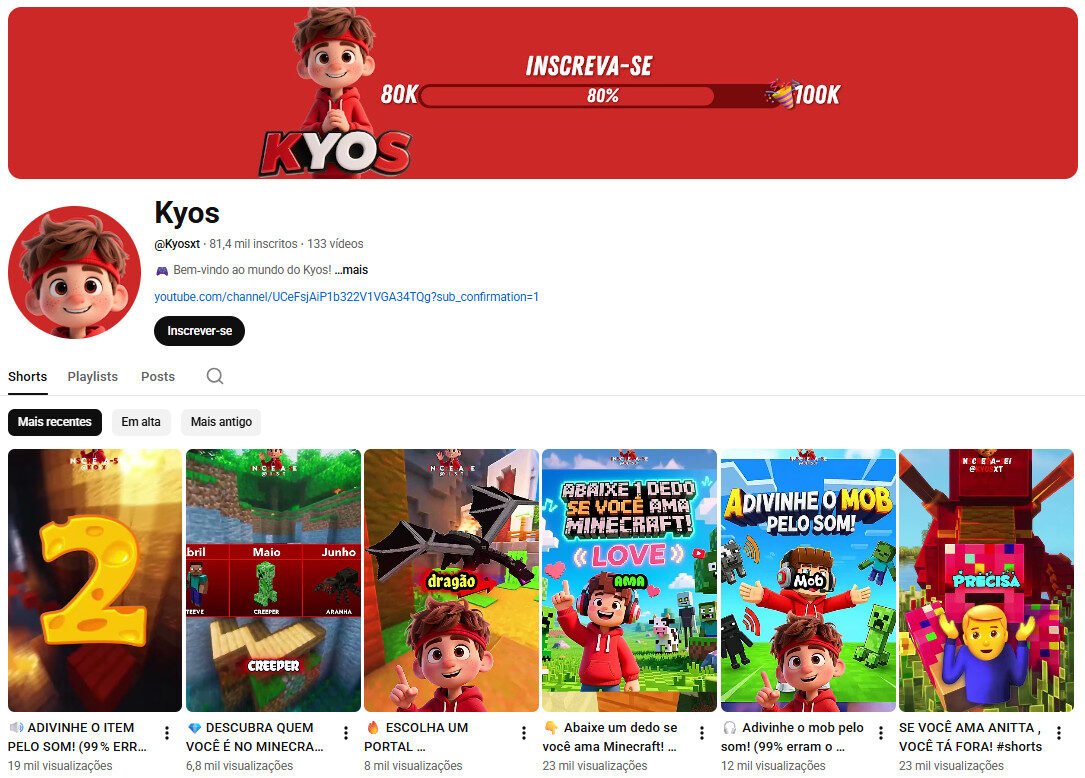Image resolution: width=1085 pixels, height=778 pixels.
Task: Switch to the Playlists tab
Action: point(92,377)
